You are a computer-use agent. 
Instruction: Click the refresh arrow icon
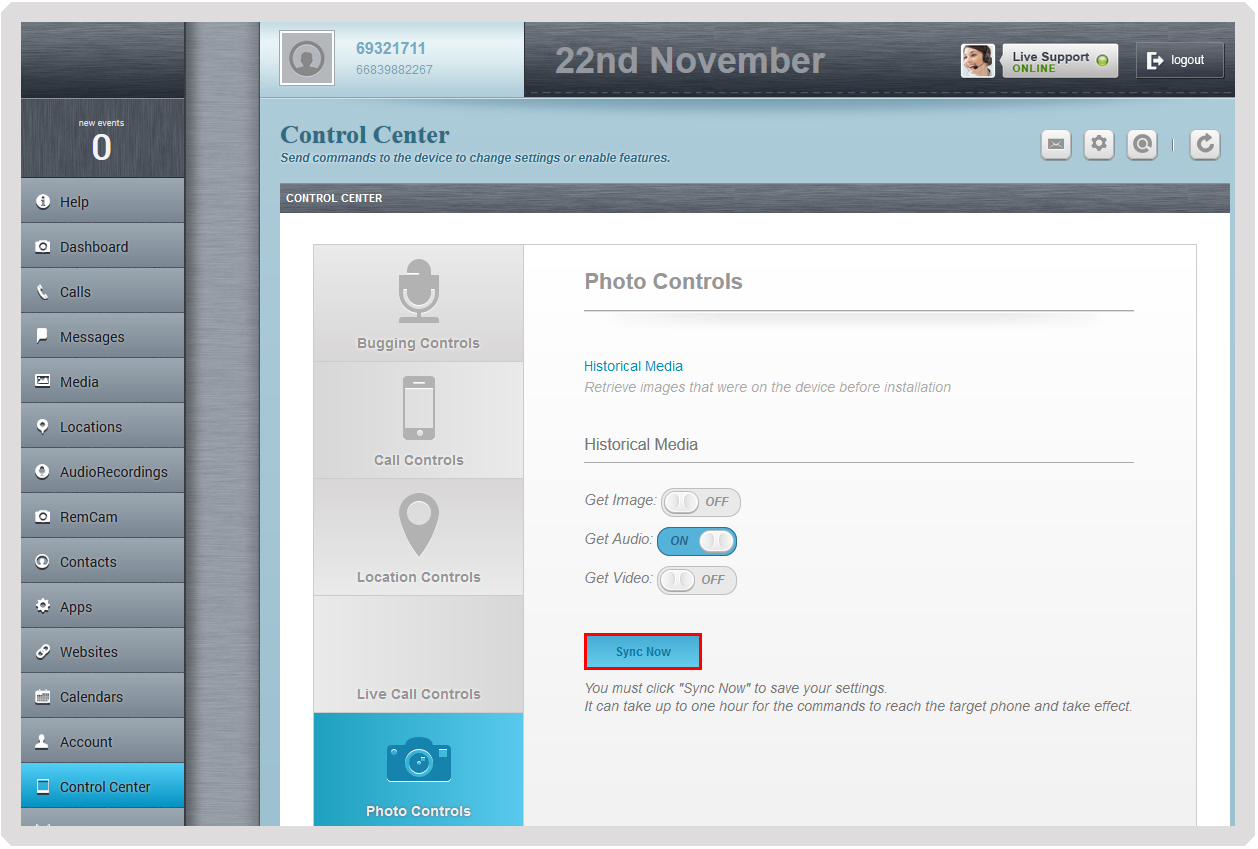pos(1205,145)
